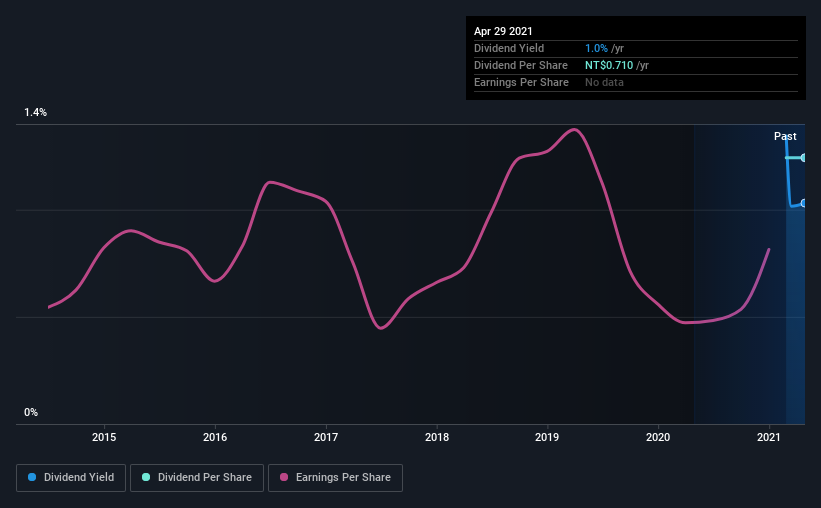Screen dimensions: 821x508
Task: Click the 2018 x-axis label
Action: tap(437, 437)
